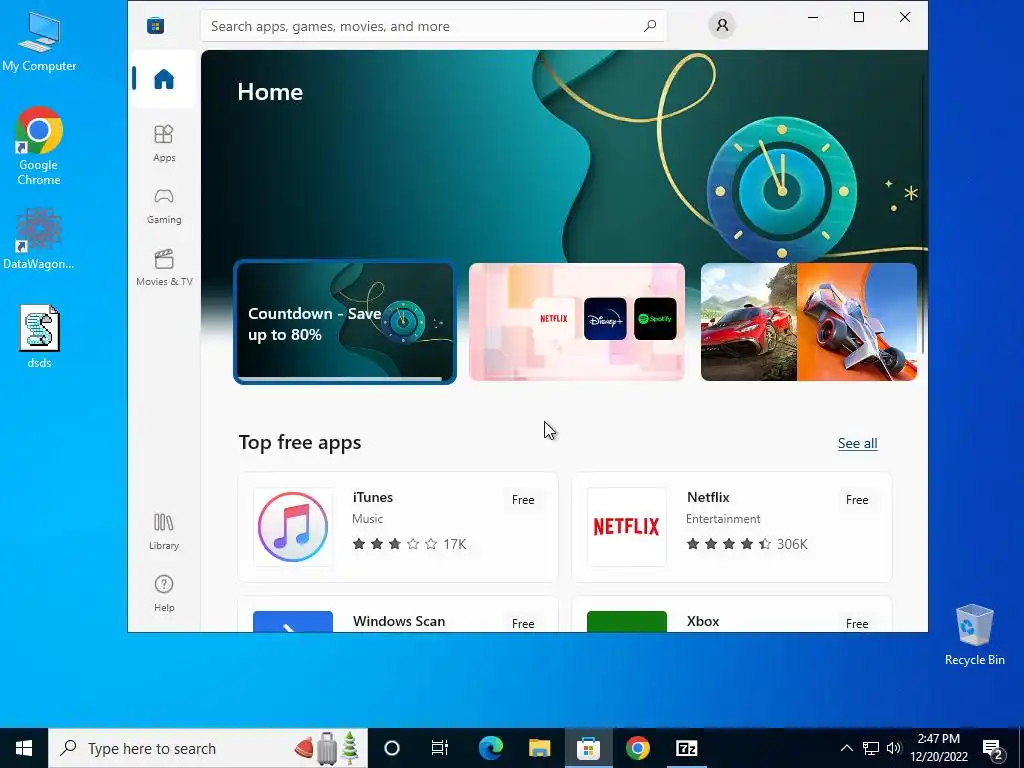Open the Library in sidebar
Viewport: 1024px width, 768px height.
point(164,532)
